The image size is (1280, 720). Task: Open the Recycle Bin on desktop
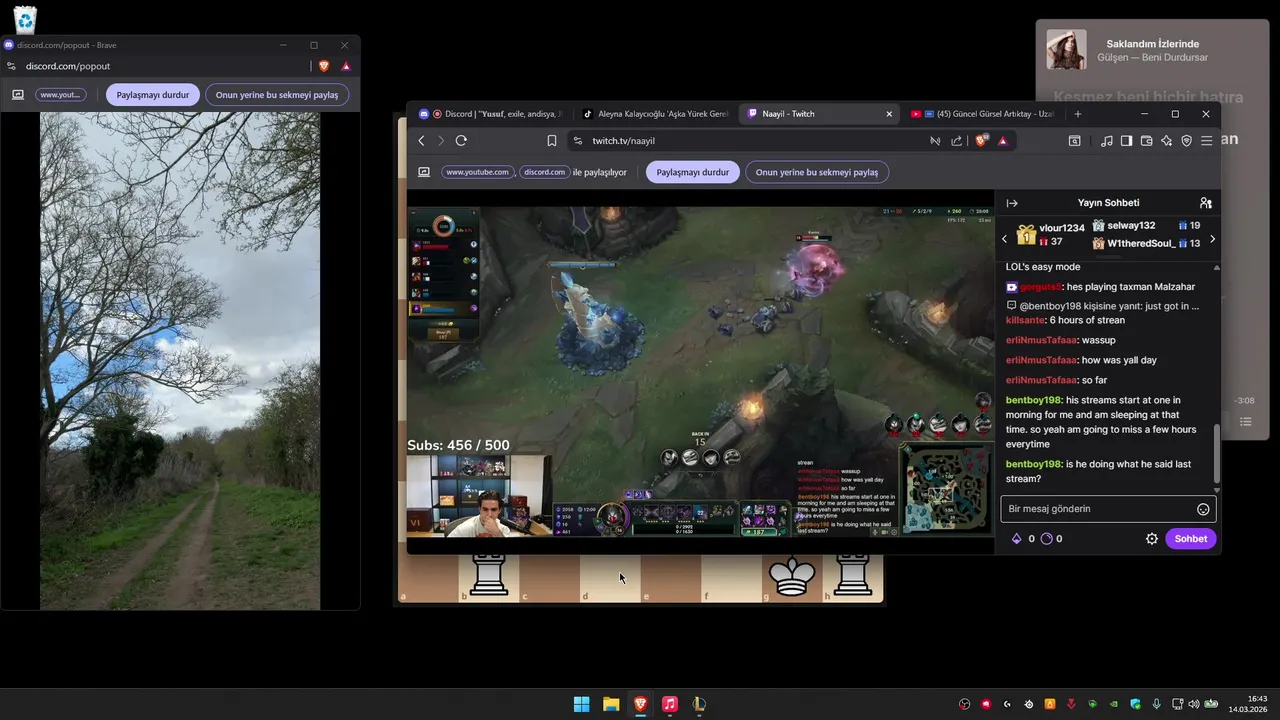[x=25, y=19]
